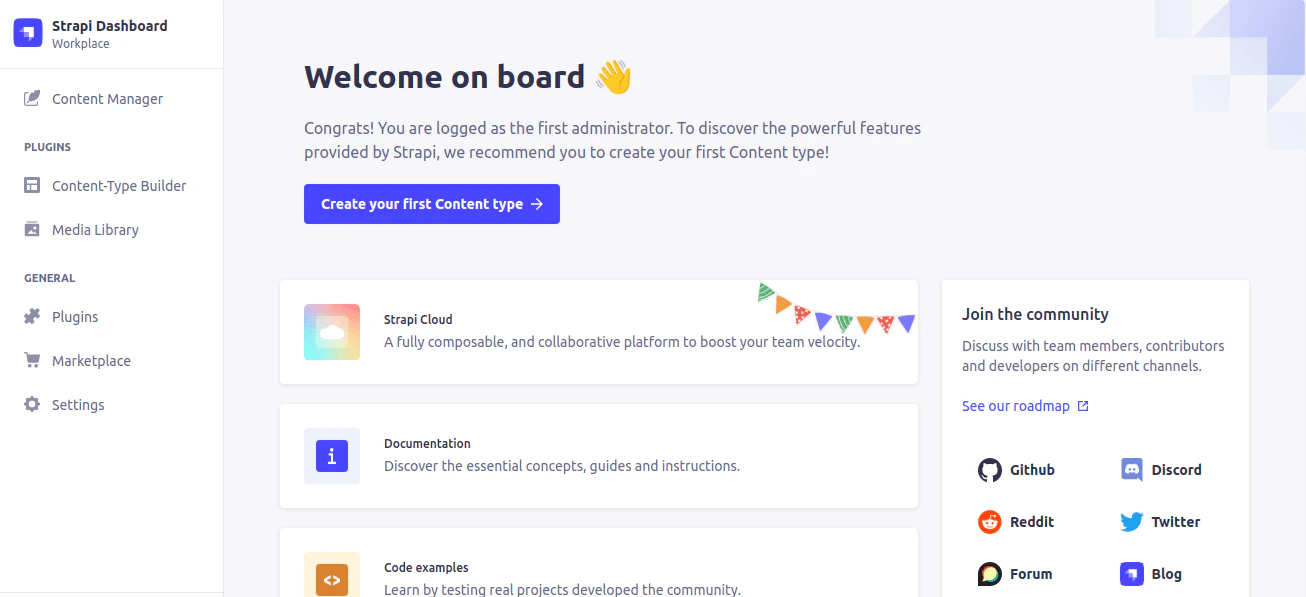This screenshot has height=597, width=1306.
Task: Open the Documentation card
Action: [x=599, y=456]
